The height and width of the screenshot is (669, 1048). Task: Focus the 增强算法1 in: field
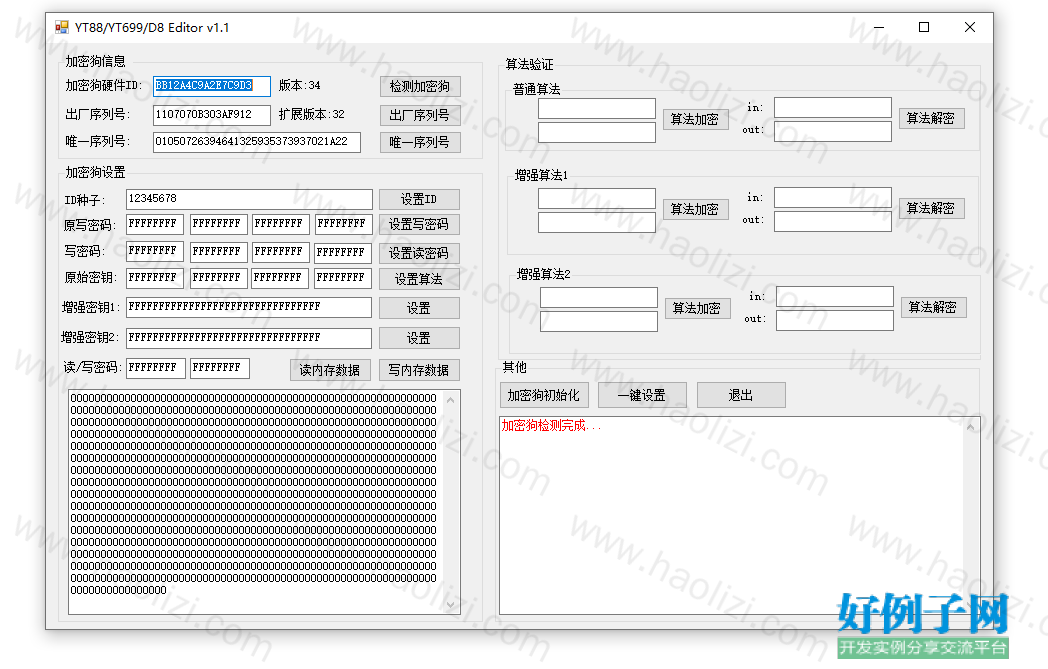[833, 197]
